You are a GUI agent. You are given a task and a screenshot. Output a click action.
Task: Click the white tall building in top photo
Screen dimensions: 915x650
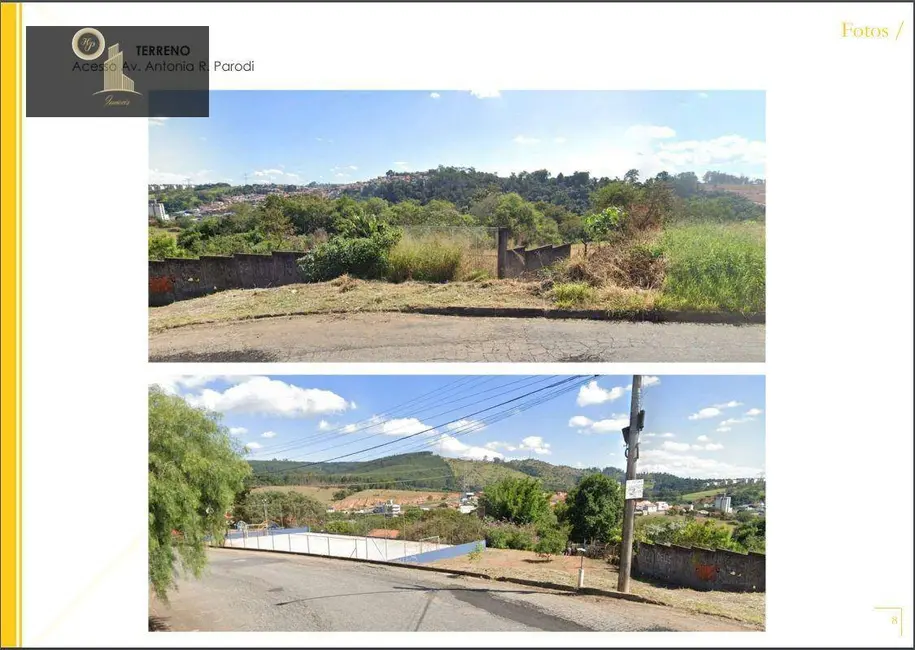158,210
